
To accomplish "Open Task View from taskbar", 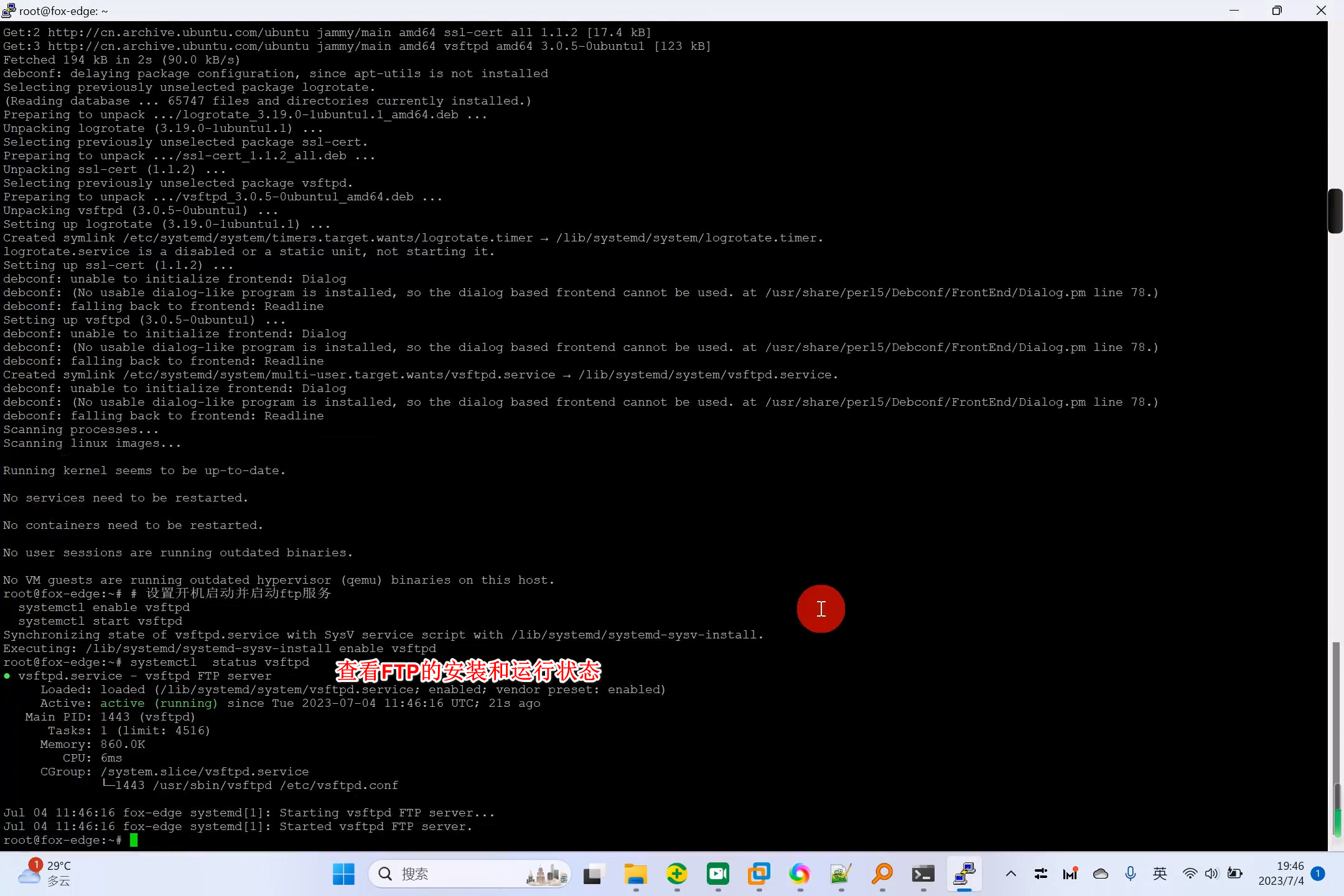I will [x=594, y=874].
